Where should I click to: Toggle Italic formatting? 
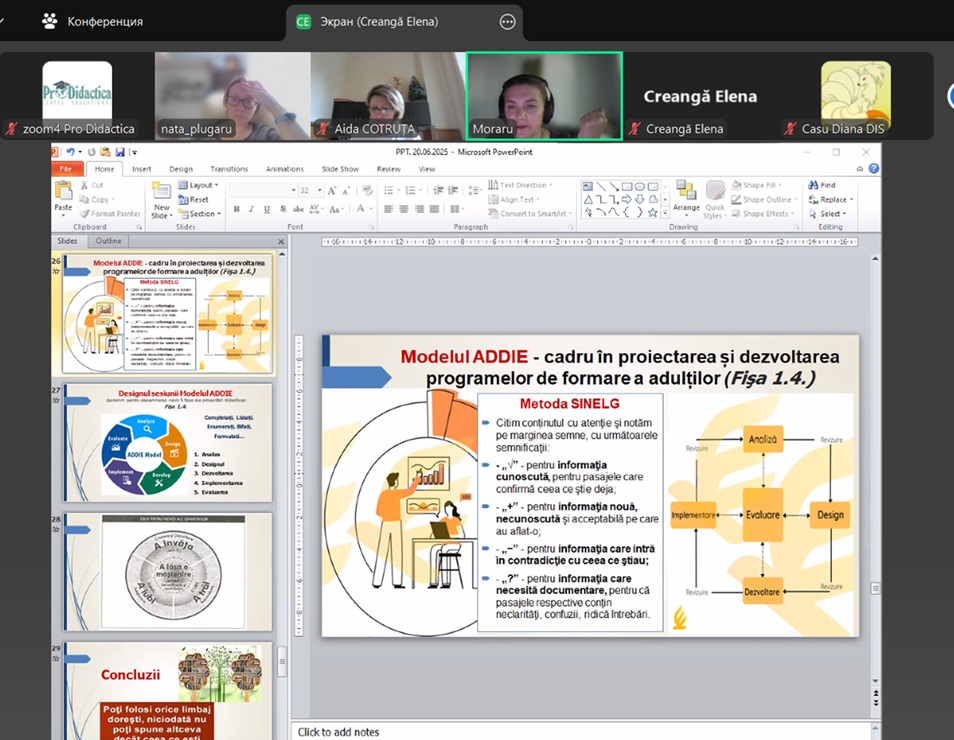[251, 209]
